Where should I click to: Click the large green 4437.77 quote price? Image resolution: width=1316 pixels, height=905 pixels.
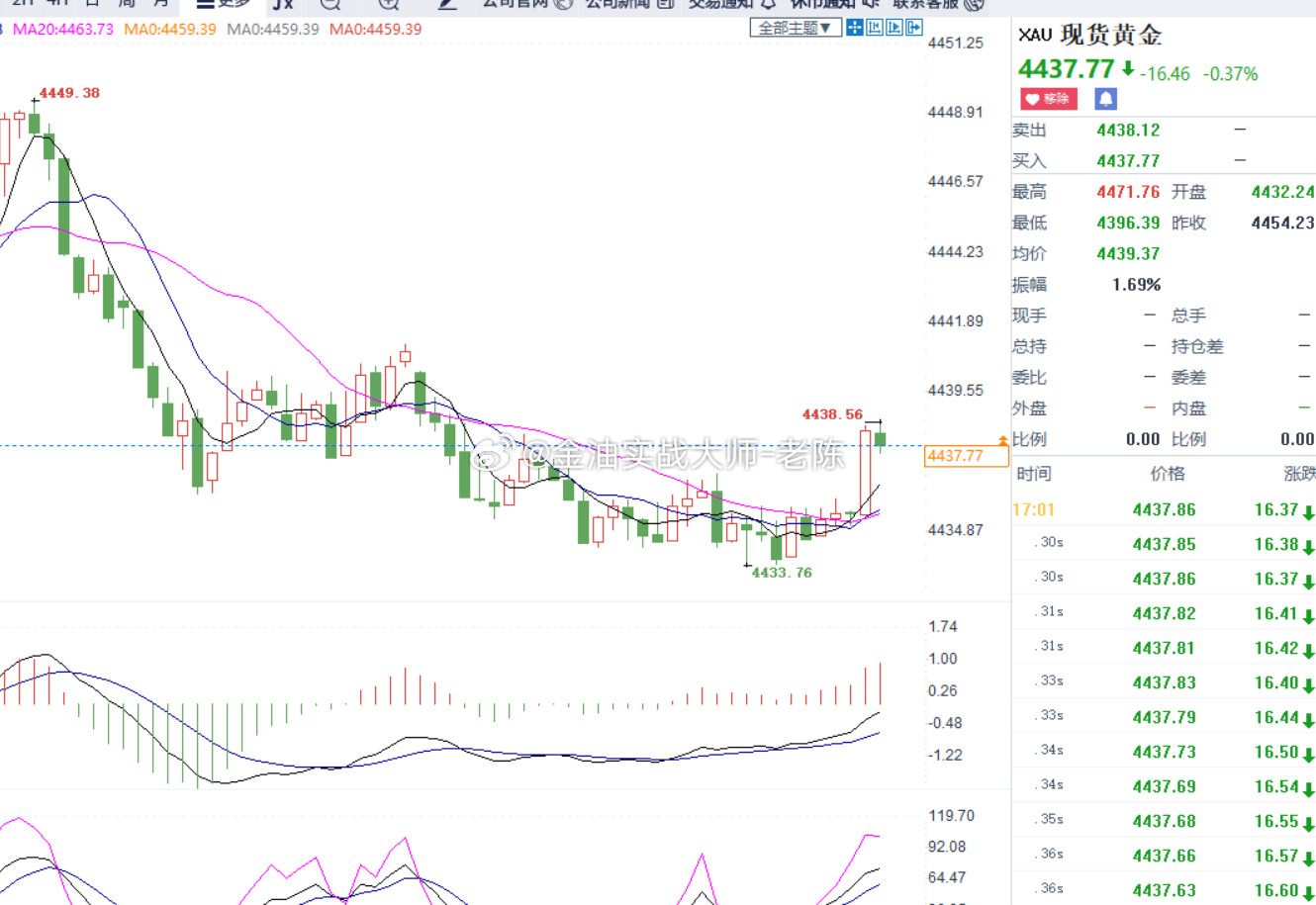[x=1067, y=69]
